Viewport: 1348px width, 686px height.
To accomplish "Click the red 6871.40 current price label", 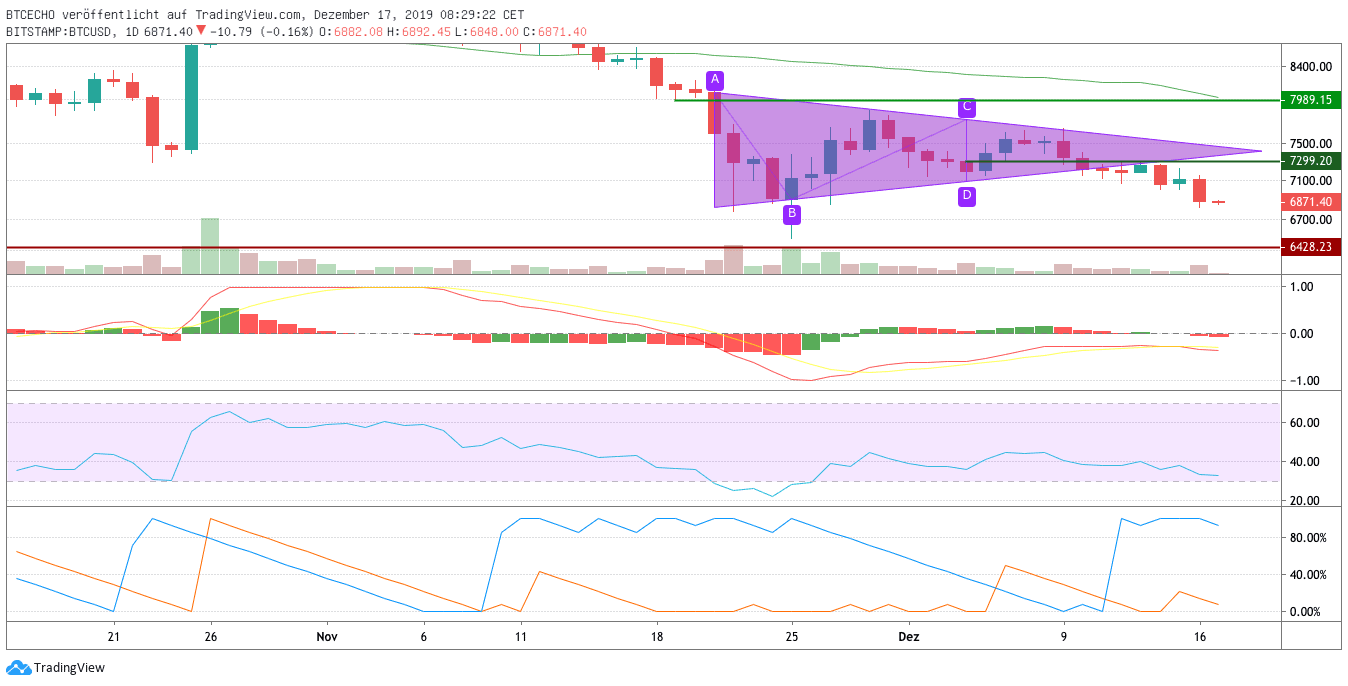I will coord(1310,202).
